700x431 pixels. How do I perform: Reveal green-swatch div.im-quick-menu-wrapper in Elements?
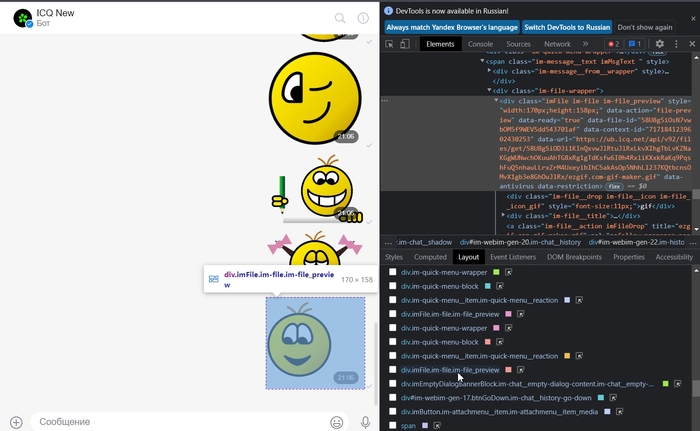pyautogui.click(x=508, y=272)
